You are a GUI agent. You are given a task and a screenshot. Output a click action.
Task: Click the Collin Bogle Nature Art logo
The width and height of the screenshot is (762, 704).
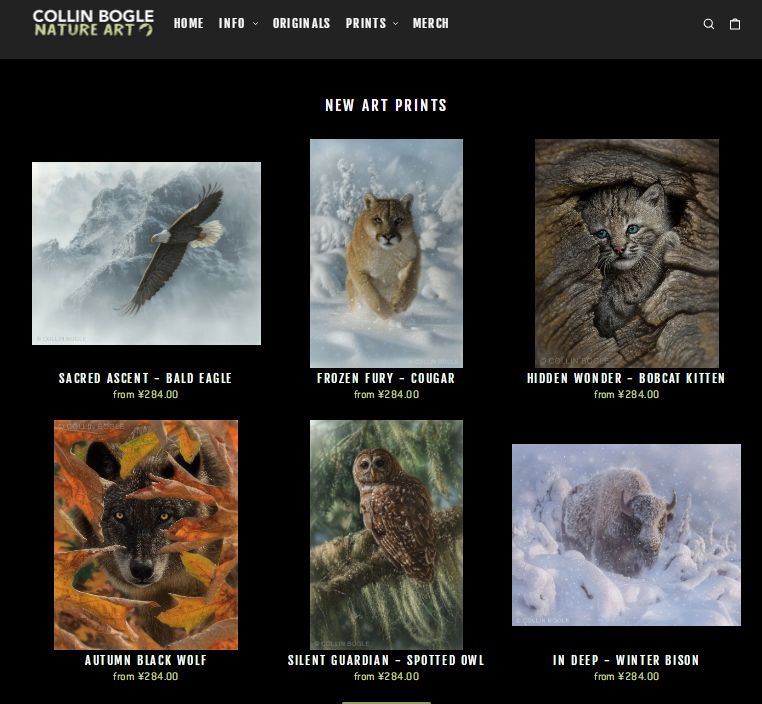coord(93,23)
